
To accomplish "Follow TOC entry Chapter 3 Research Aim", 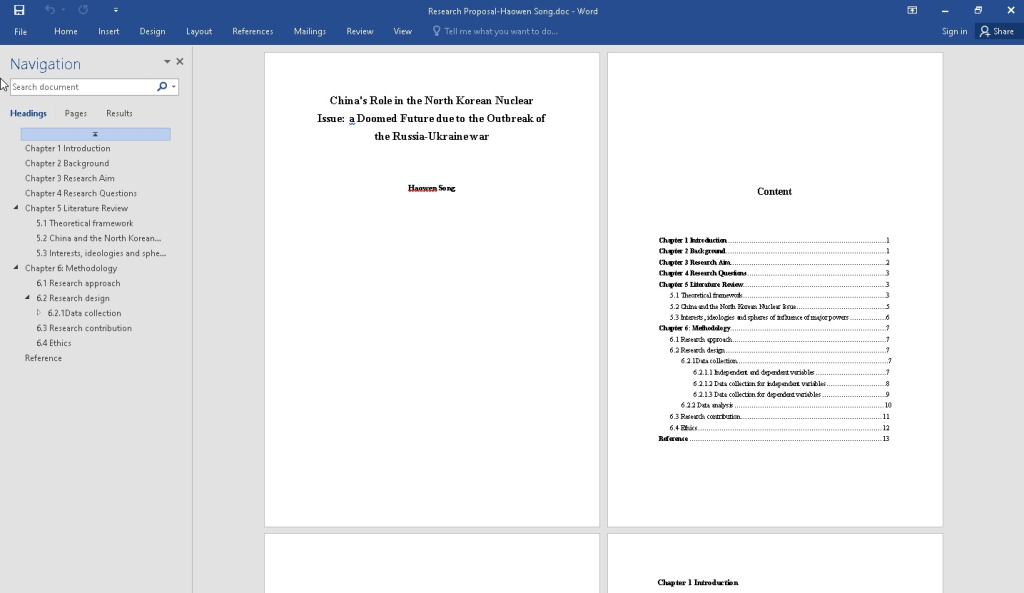I will [x=774, y=263].
